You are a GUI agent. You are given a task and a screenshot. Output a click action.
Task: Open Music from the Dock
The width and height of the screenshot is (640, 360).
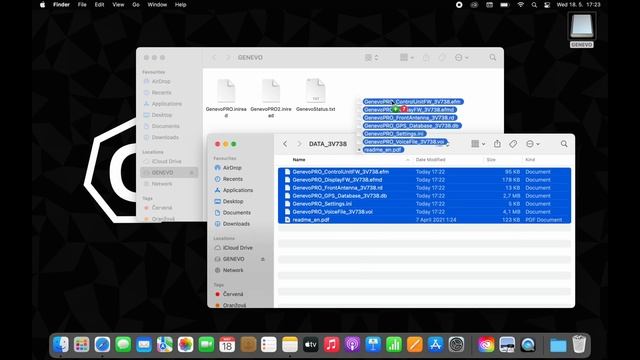[x=331, y=345]
